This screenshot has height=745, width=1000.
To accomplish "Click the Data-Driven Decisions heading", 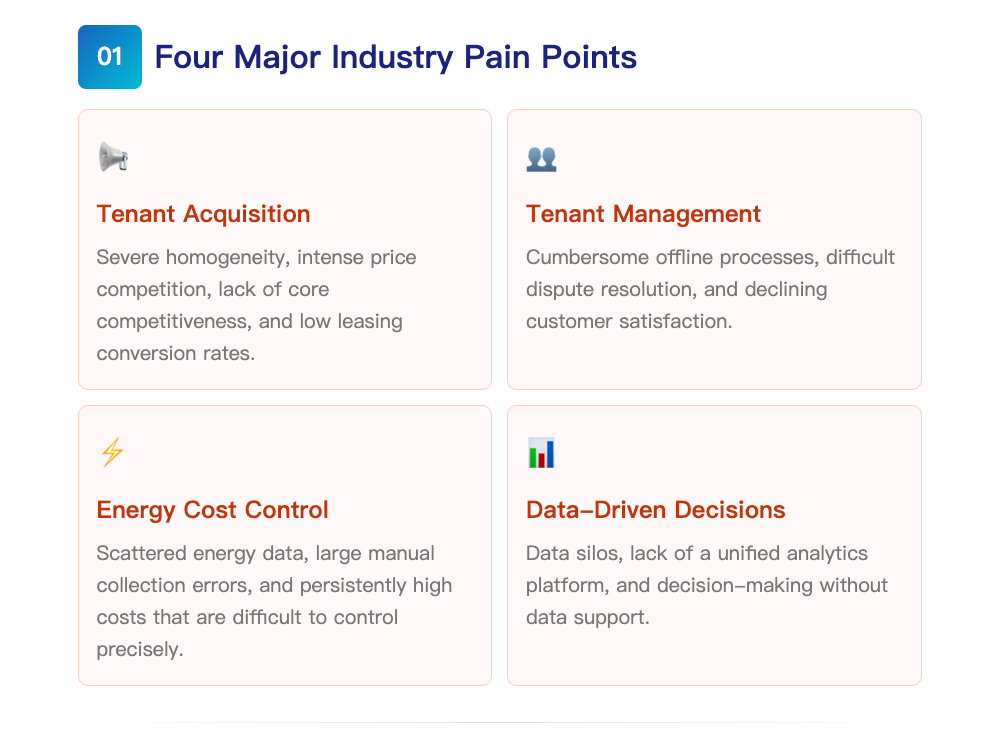I will [x=656, y=510].
